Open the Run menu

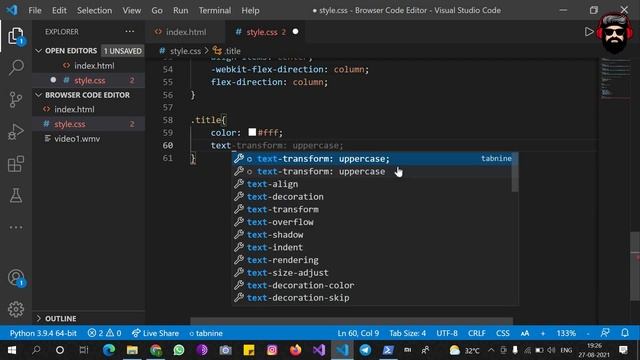point(180,10)
